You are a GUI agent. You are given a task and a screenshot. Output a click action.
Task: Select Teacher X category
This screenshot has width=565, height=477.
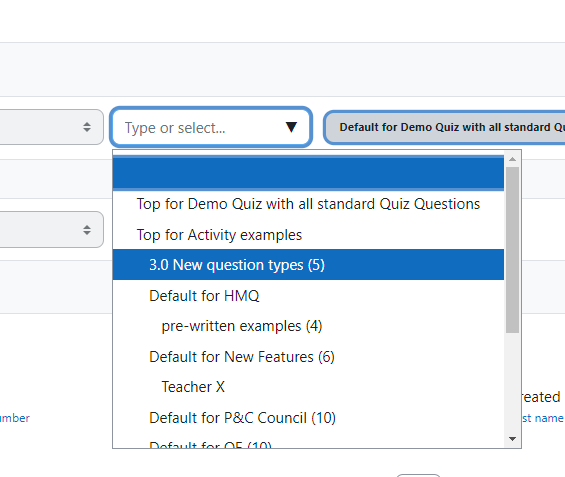308,387
